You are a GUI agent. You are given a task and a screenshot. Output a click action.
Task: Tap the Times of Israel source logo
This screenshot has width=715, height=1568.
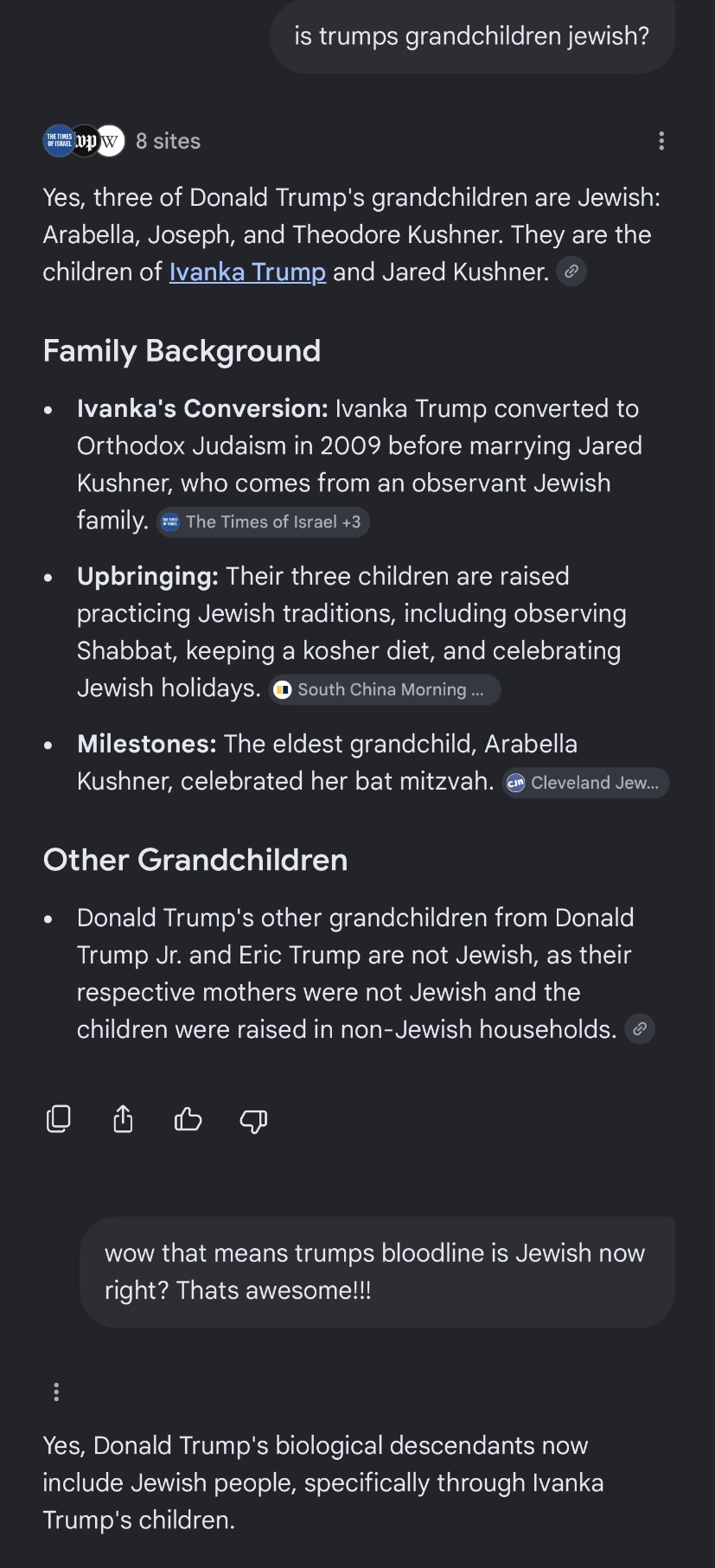[x=58, y=141]
